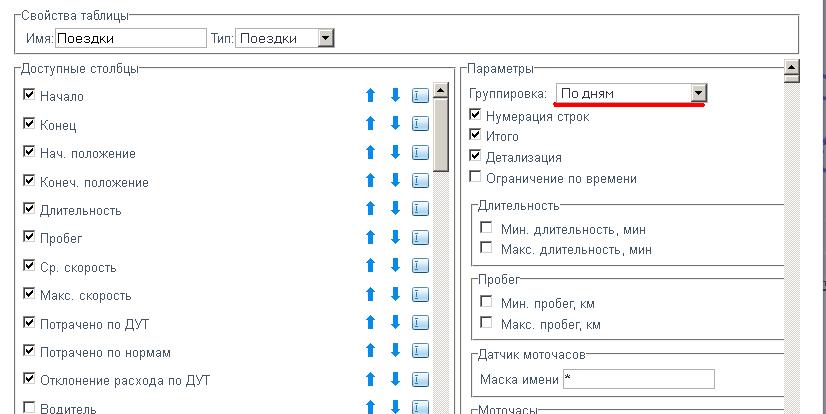Open the rename icon for Конеч. положение

pyautogui.click(x=420, y=181)
